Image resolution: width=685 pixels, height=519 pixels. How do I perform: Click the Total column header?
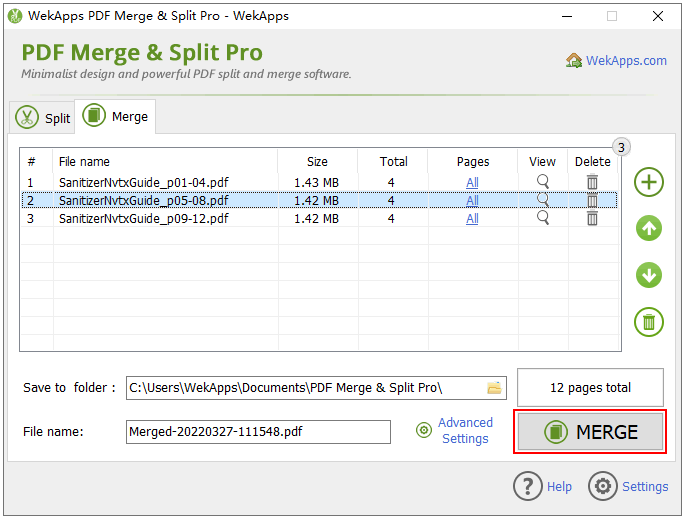(393, 162)
